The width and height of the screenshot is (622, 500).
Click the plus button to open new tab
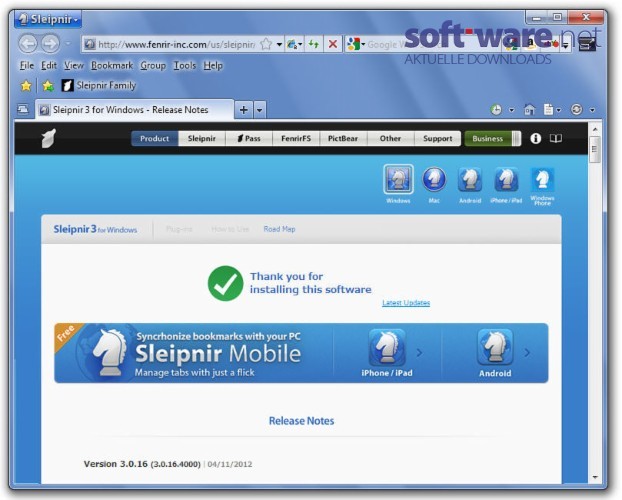pyautogui.click(x=244, y=110)
